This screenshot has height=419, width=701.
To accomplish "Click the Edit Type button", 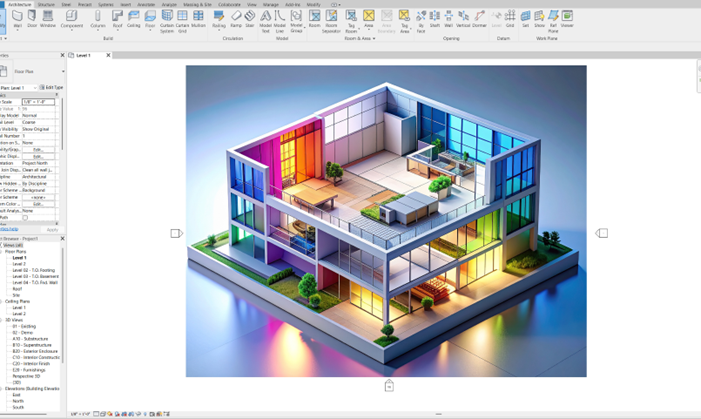I will pyautogui.click(x=52, y=88).
